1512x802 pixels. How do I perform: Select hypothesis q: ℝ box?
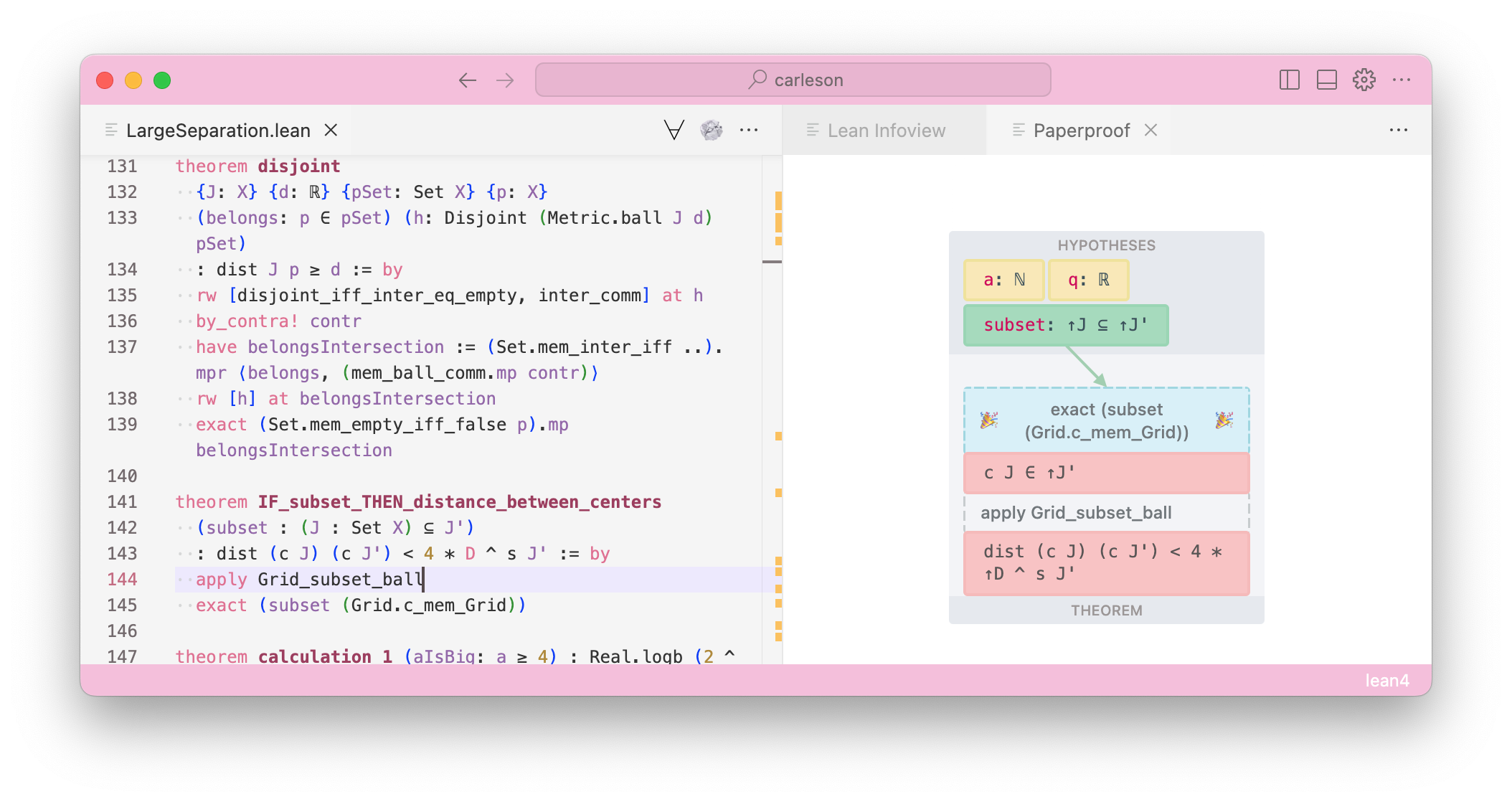coord(1088,280)
